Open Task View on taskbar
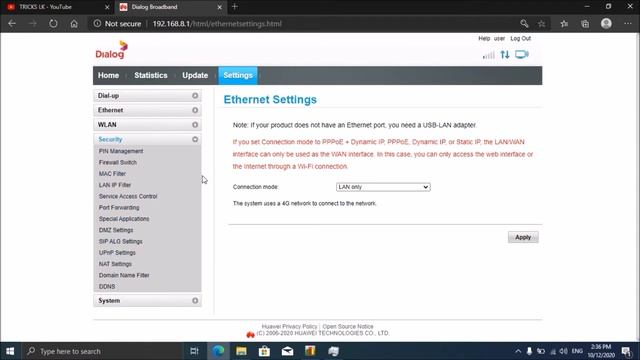Screen dimensions: 640x360 coord(194,351)
